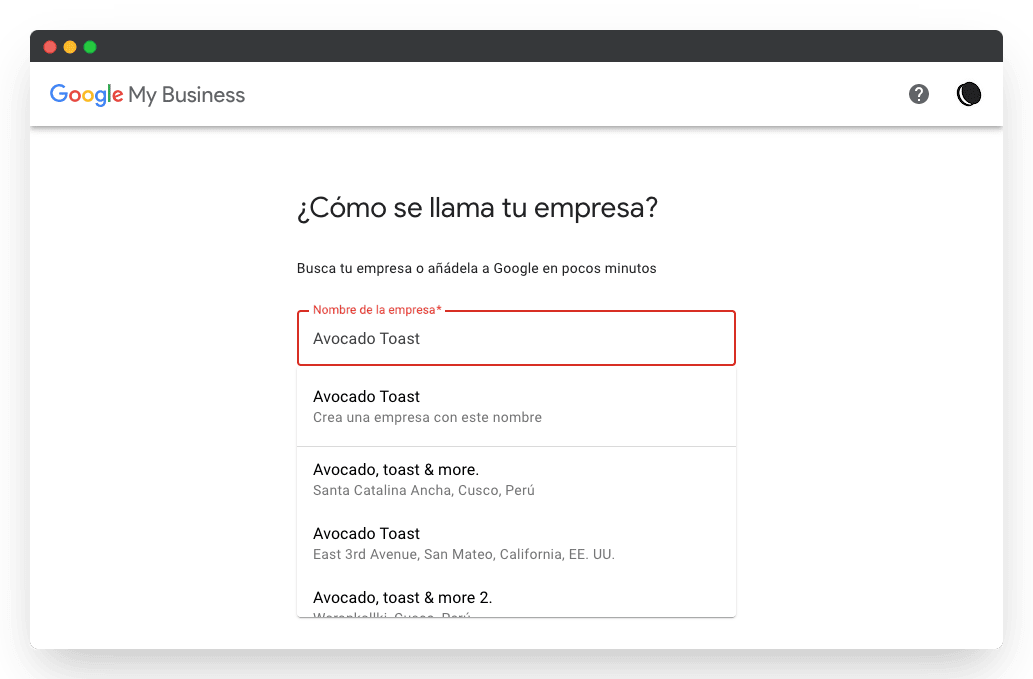The width and height of the screenshot is (1033, 679).
Task: Click 'Busca tu empresa o añádela a Google' text
Action: tap(418, 269)
